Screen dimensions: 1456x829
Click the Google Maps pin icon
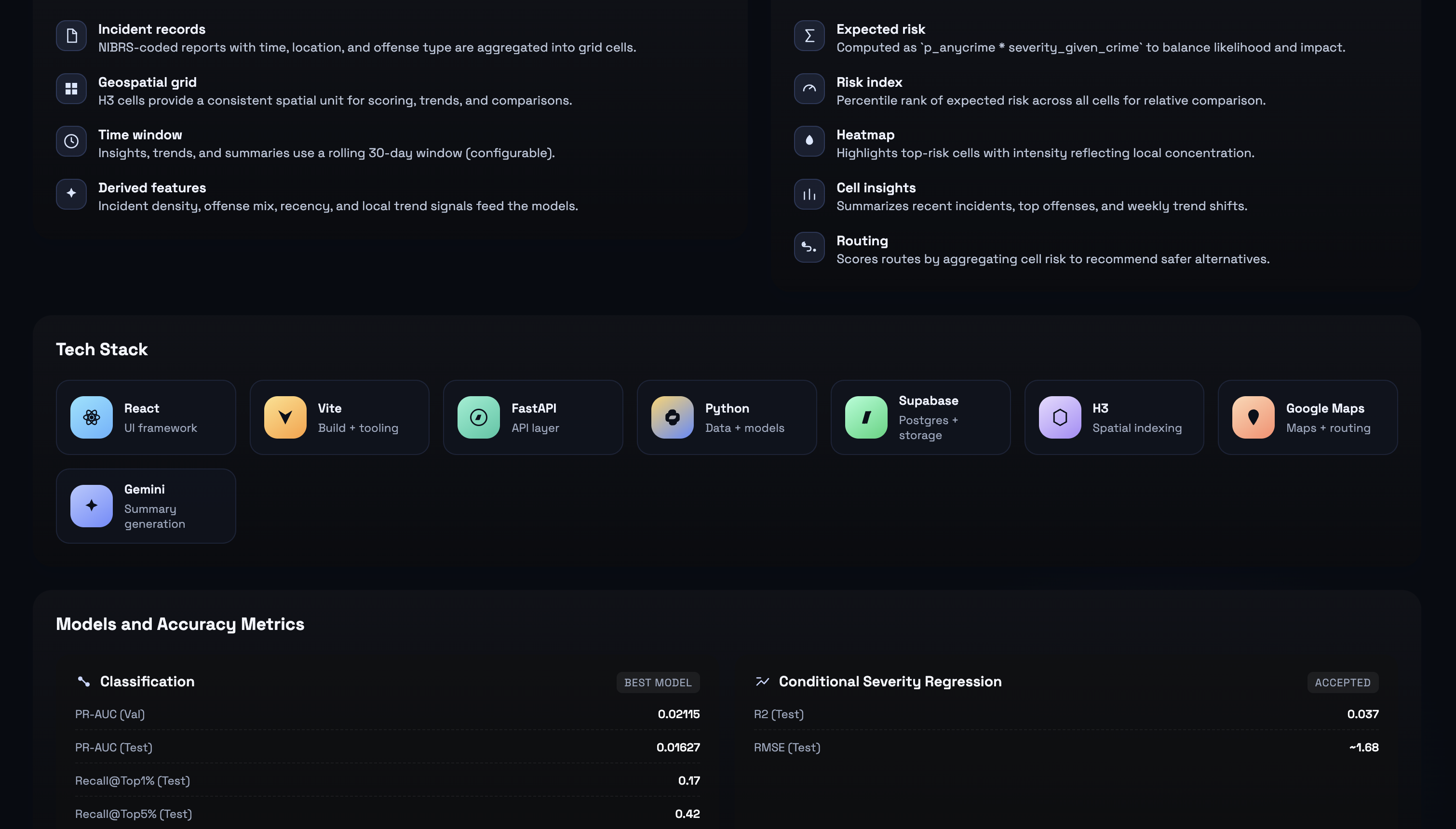pos(1253,417)
